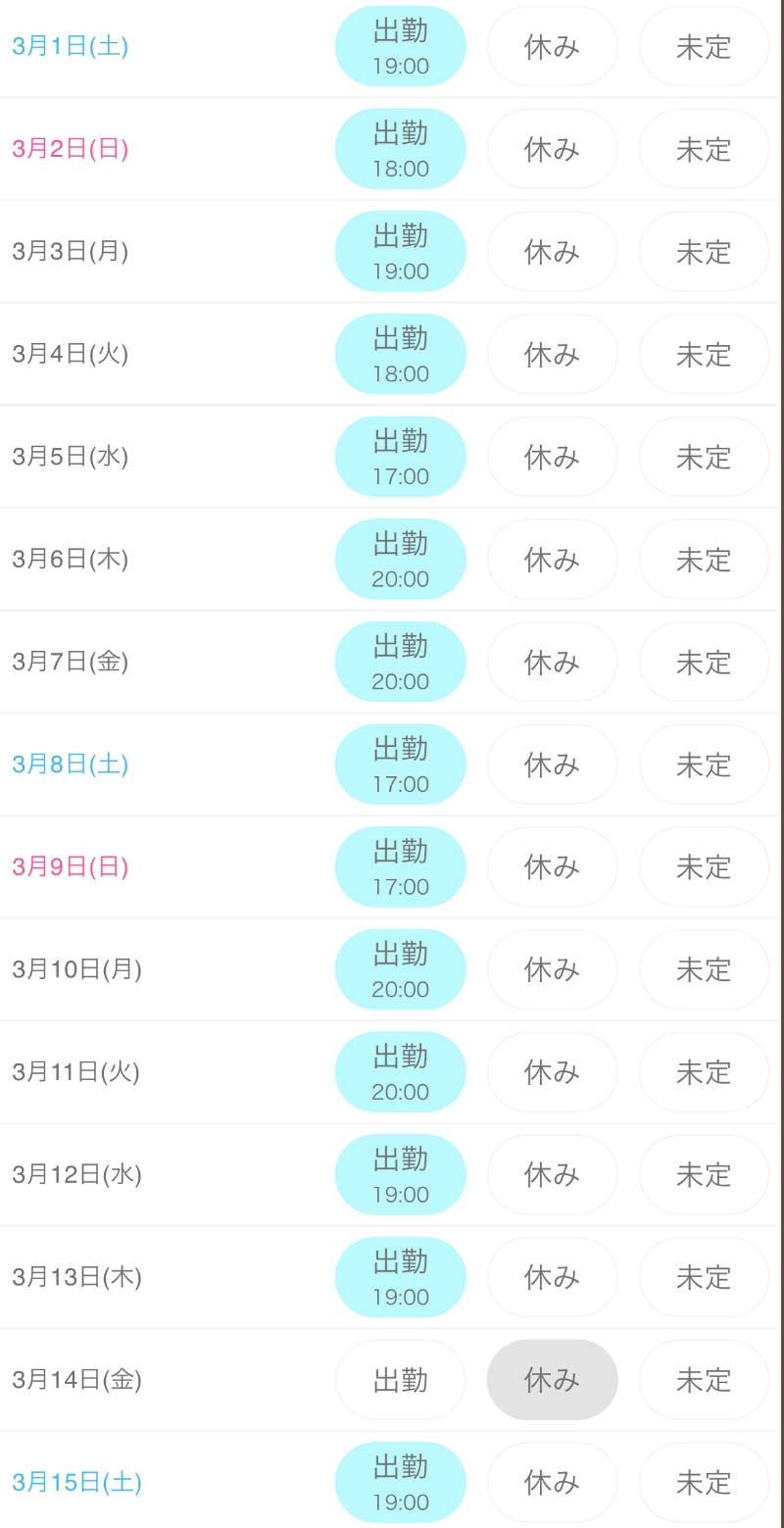Tap 出勤 17:00 on March 5
Viewport: 784px width, 1528px height.
(x=400, y=457)
